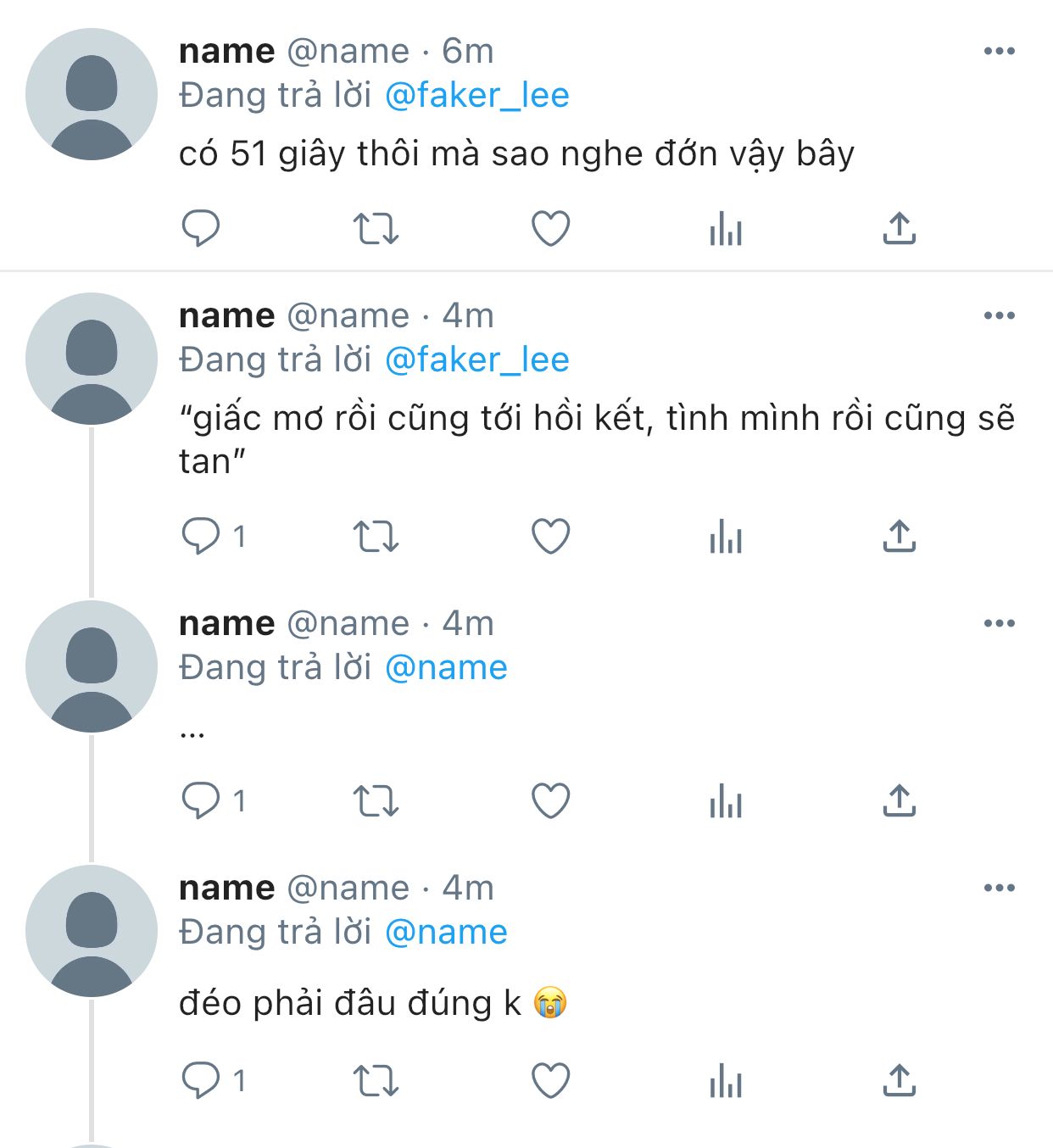Screen dimensions: 1053x1148
Task: Open more options on "đéo phải đâu" tweet
Action: (1000, 888)
